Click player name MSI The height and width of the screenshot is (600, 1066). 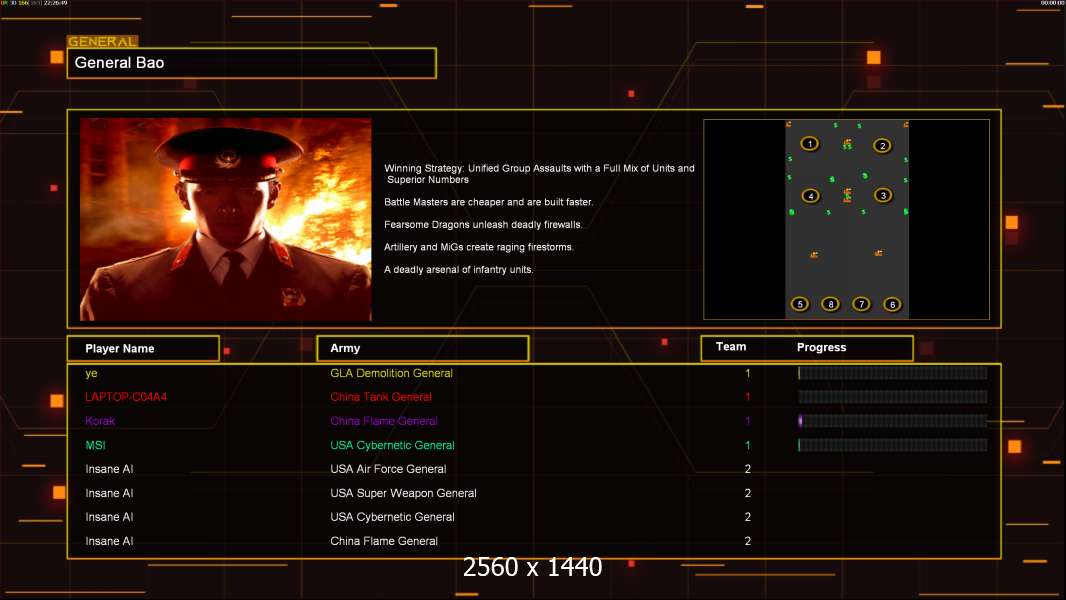pos(95,445)
